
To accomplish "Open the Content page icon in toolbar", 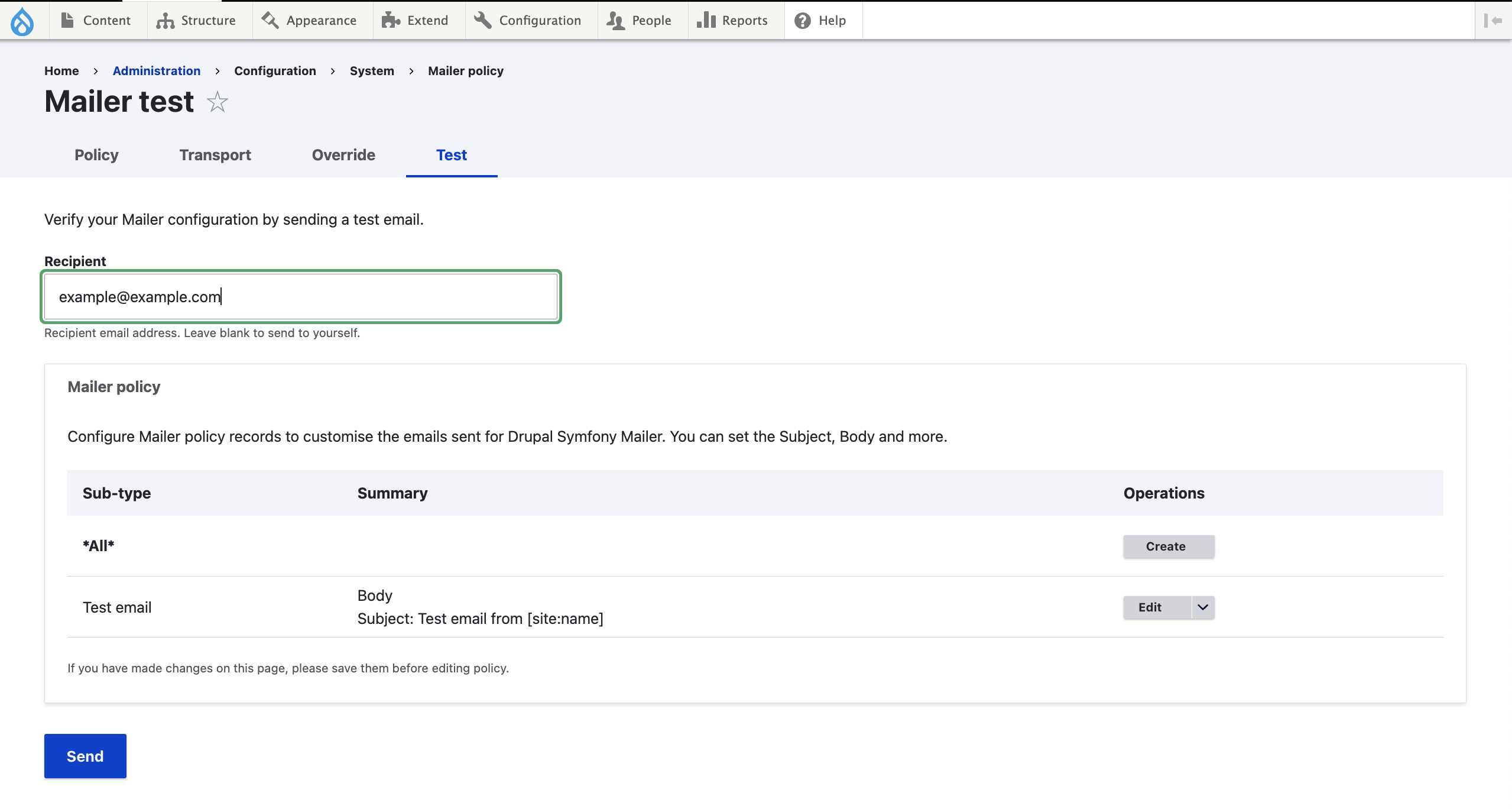I will coord(68,20).
